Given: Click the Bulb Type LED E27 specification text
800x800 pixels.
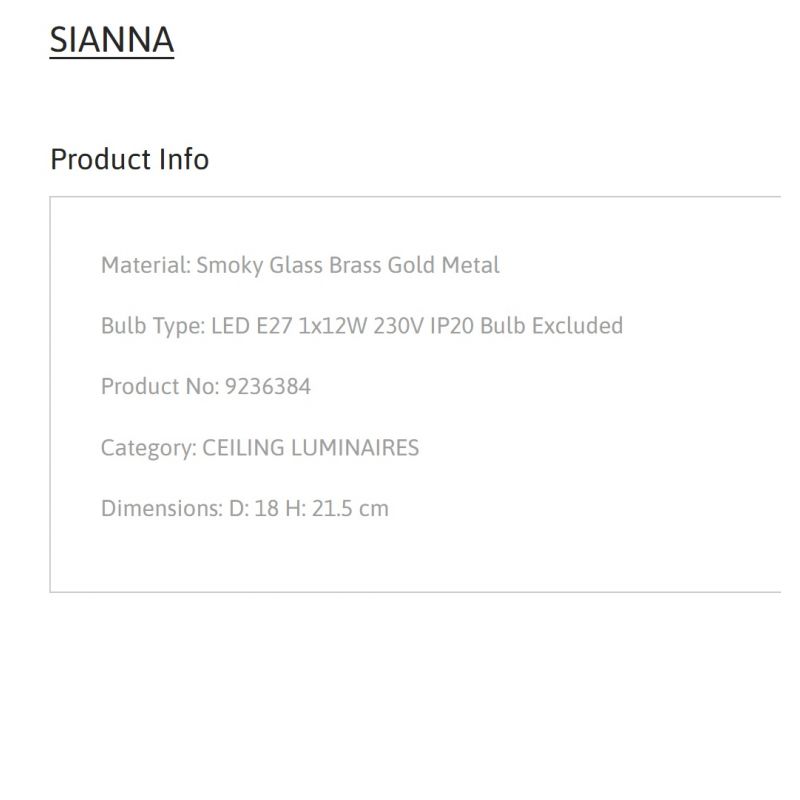Looking at the screenshot, I should tap(362, 326).
